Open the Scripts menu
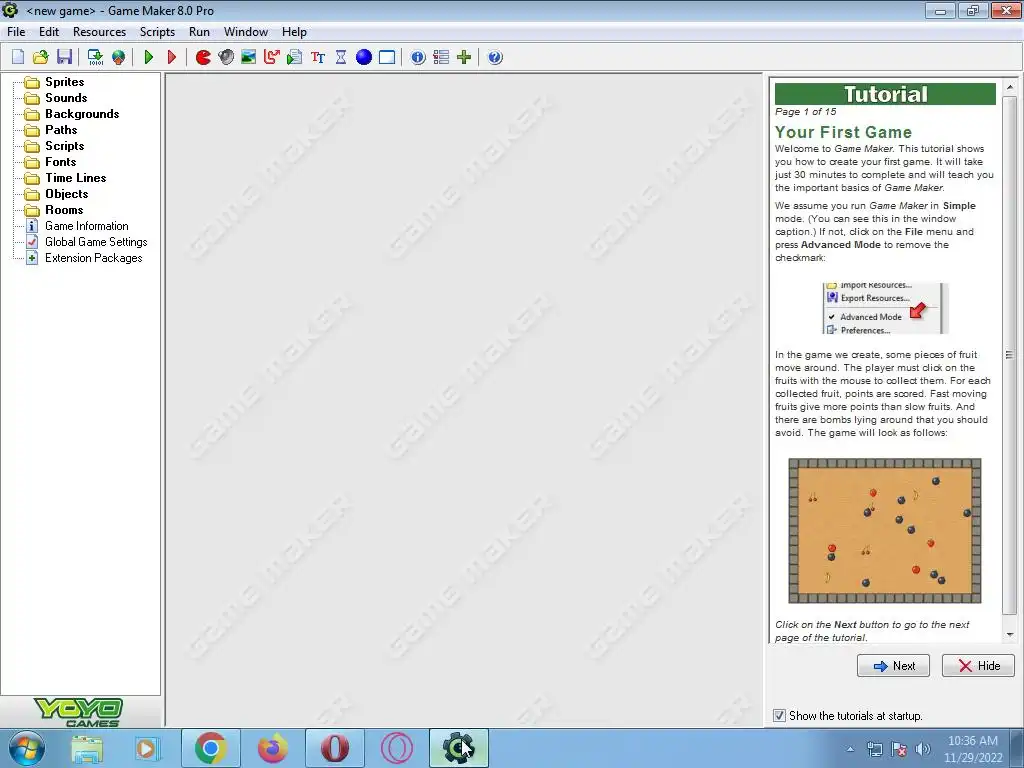 tap(157, 32)
